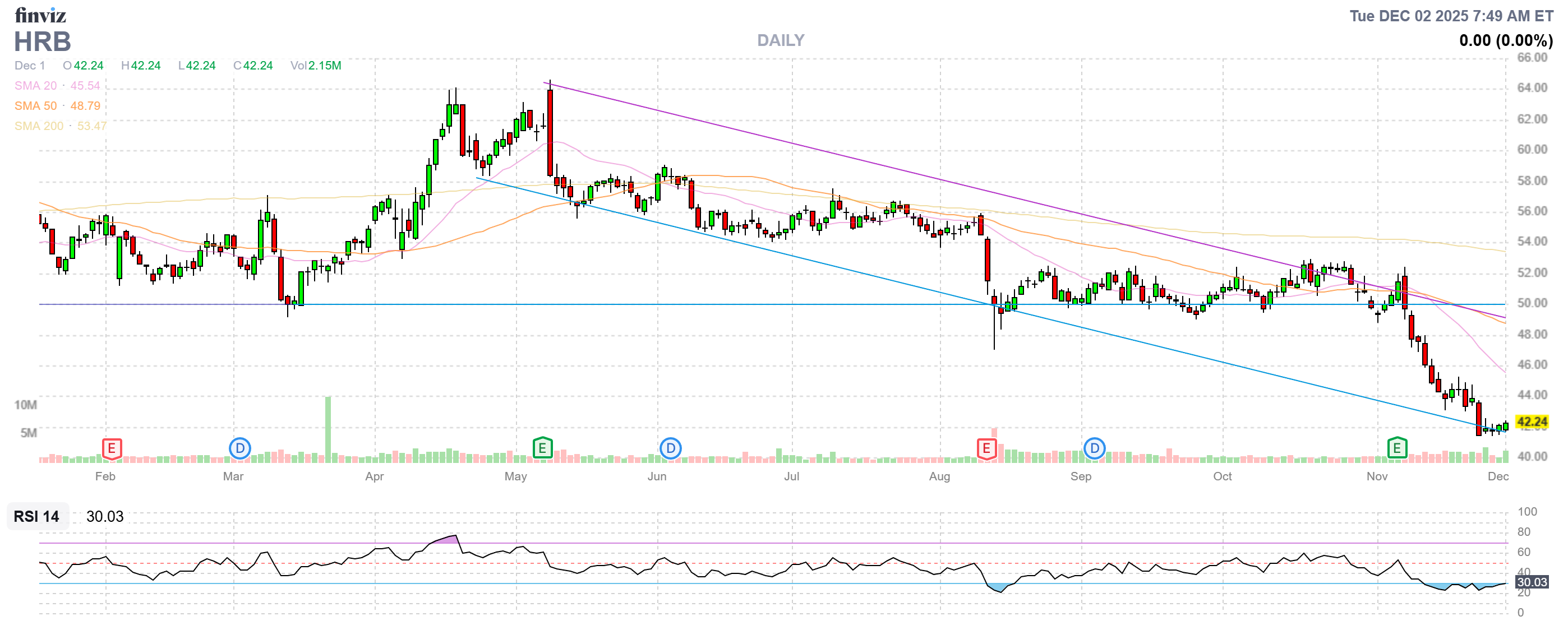1568x630 pixels.
Task: Click the red earnings E marker in August
Action: 986,449
